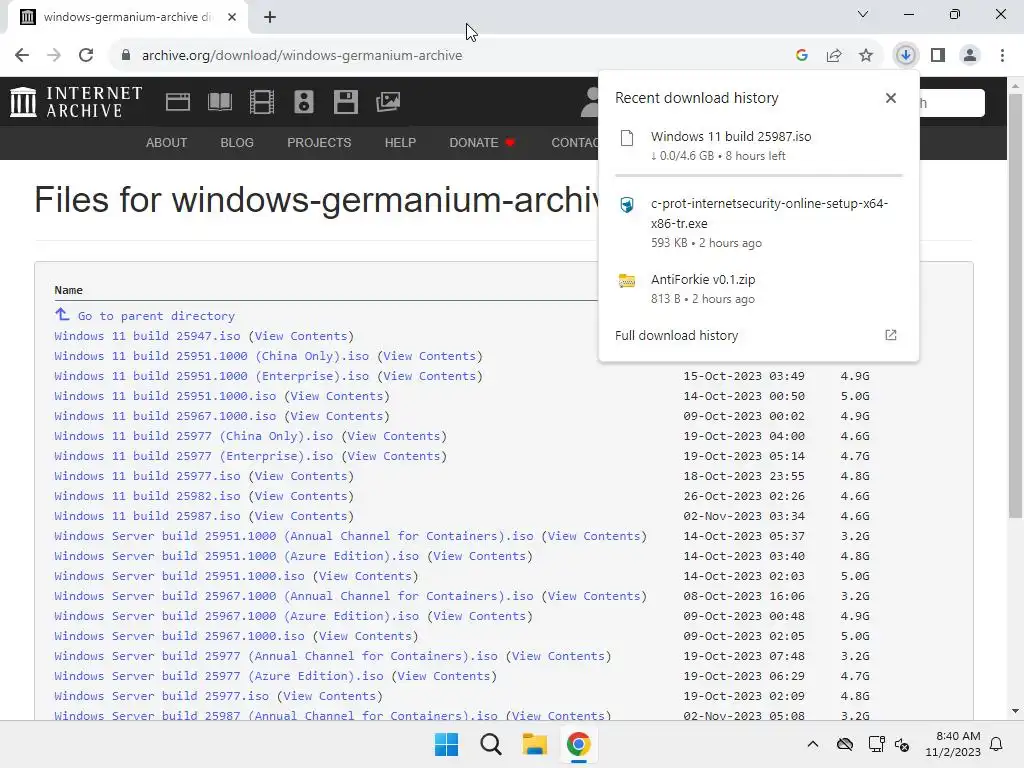Click the browser forward arrow

point(54,56)
